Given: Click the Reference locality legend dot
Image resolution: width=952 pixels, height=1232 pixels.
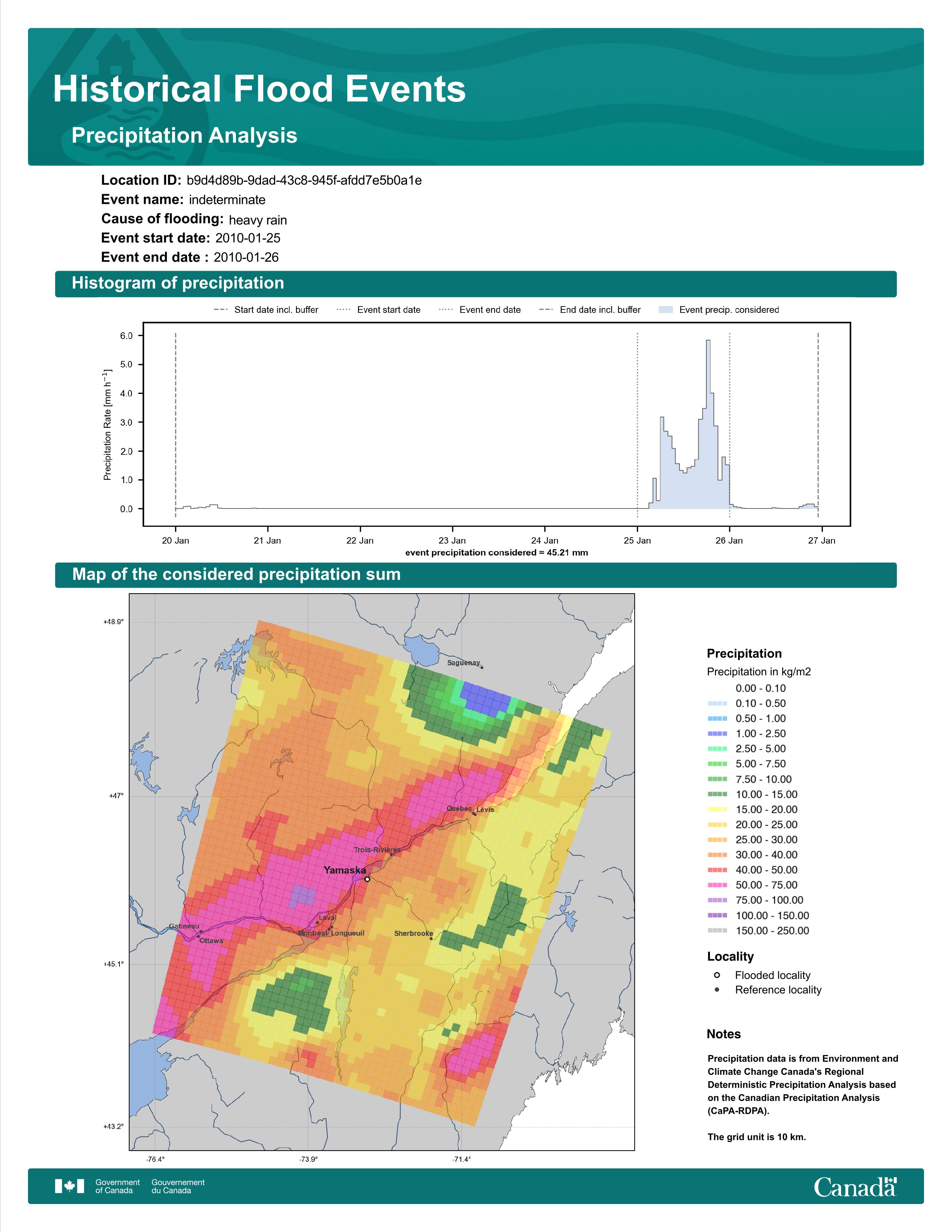Looking at the screenshot, I should (717, 989).
